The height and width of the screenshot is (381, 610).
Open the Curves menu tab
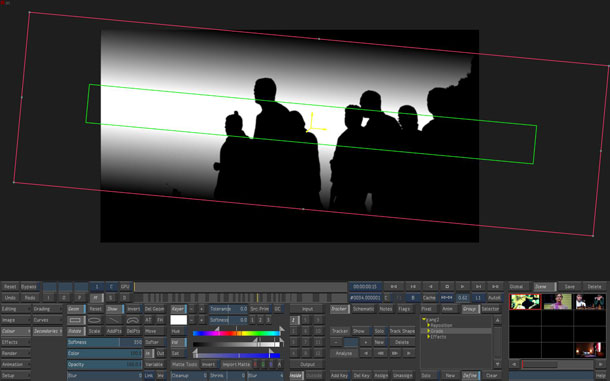[x=47, y=320]
